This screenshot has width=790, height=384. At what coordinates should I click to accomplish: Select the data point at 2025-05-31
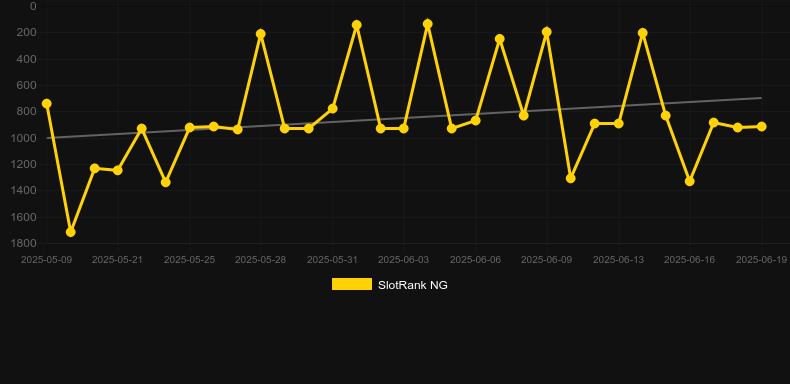coord(333,108)
